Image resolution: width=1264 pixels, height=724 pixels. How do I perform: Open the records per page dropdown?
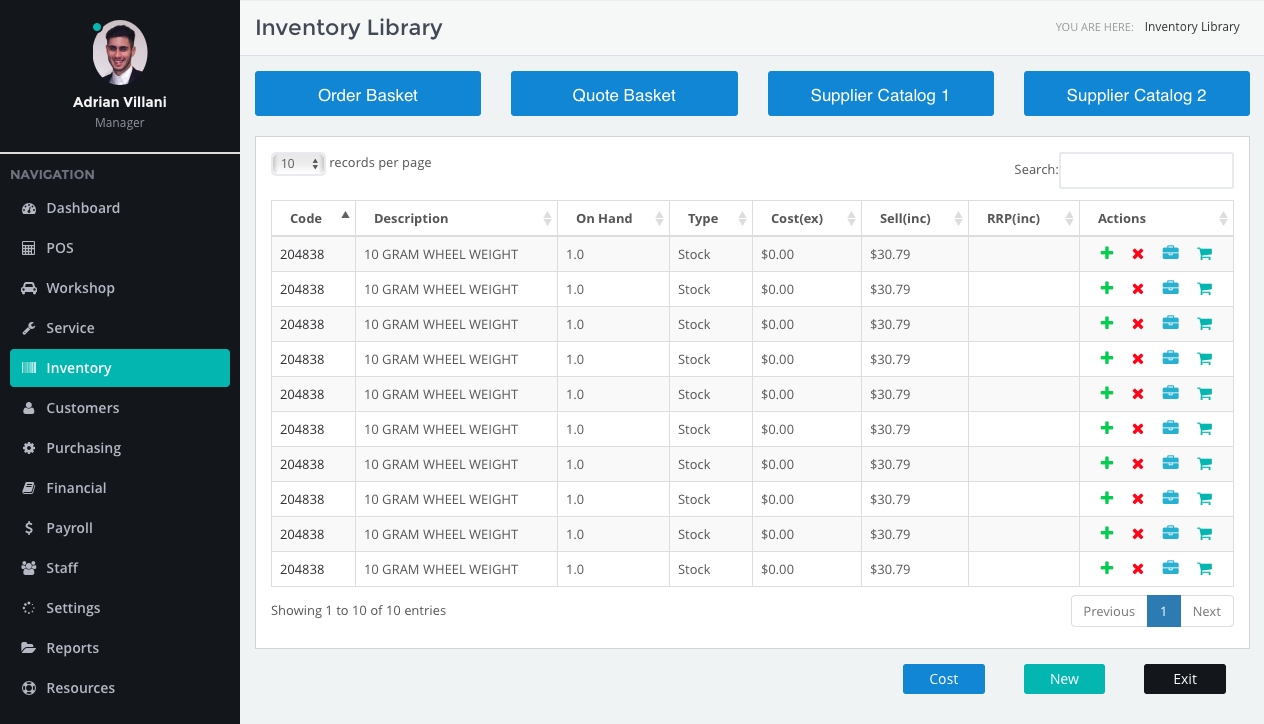coord(298,164)
